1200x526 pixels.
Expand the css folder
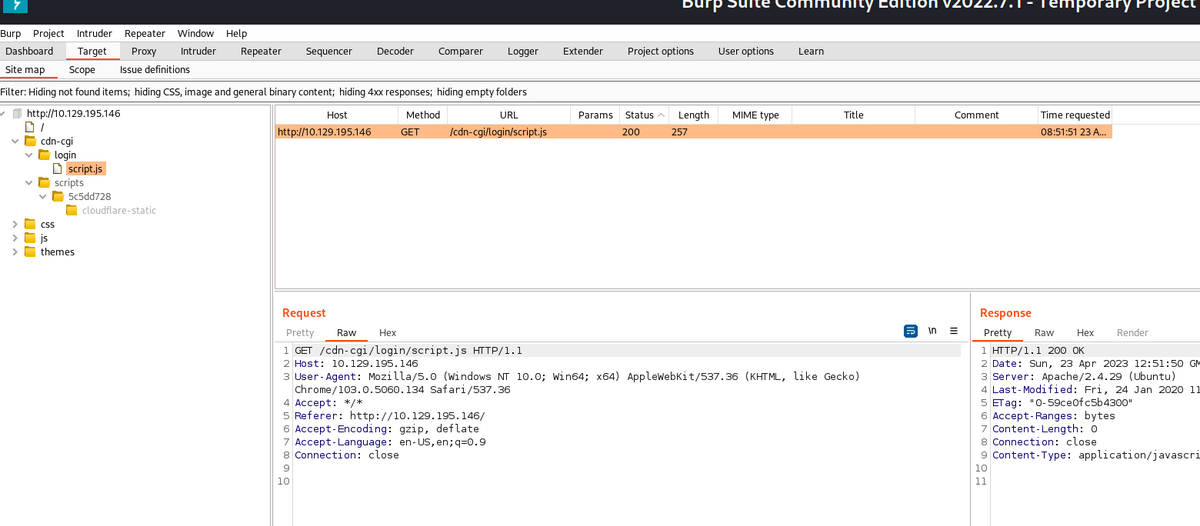(x=15, y=224)
